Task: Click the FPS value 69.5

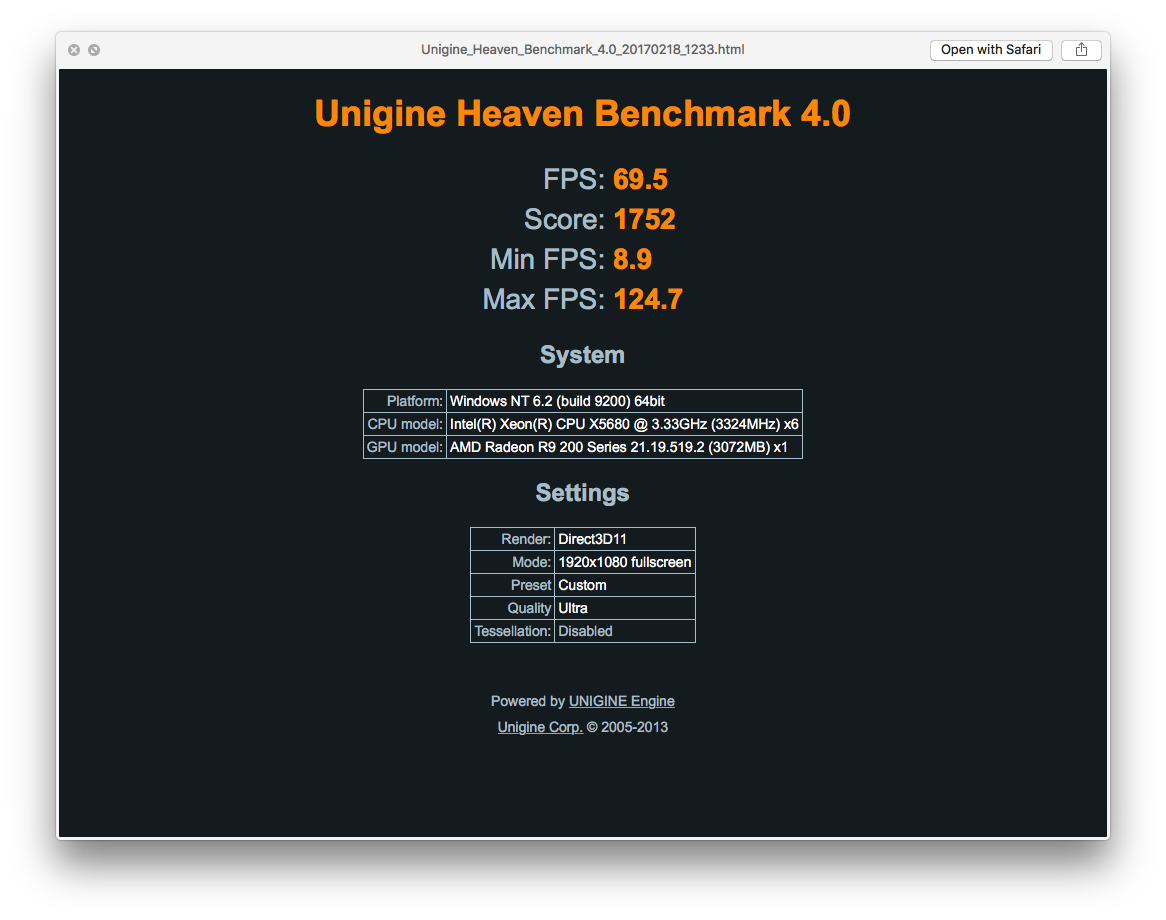Action: [x=640, y=179]
